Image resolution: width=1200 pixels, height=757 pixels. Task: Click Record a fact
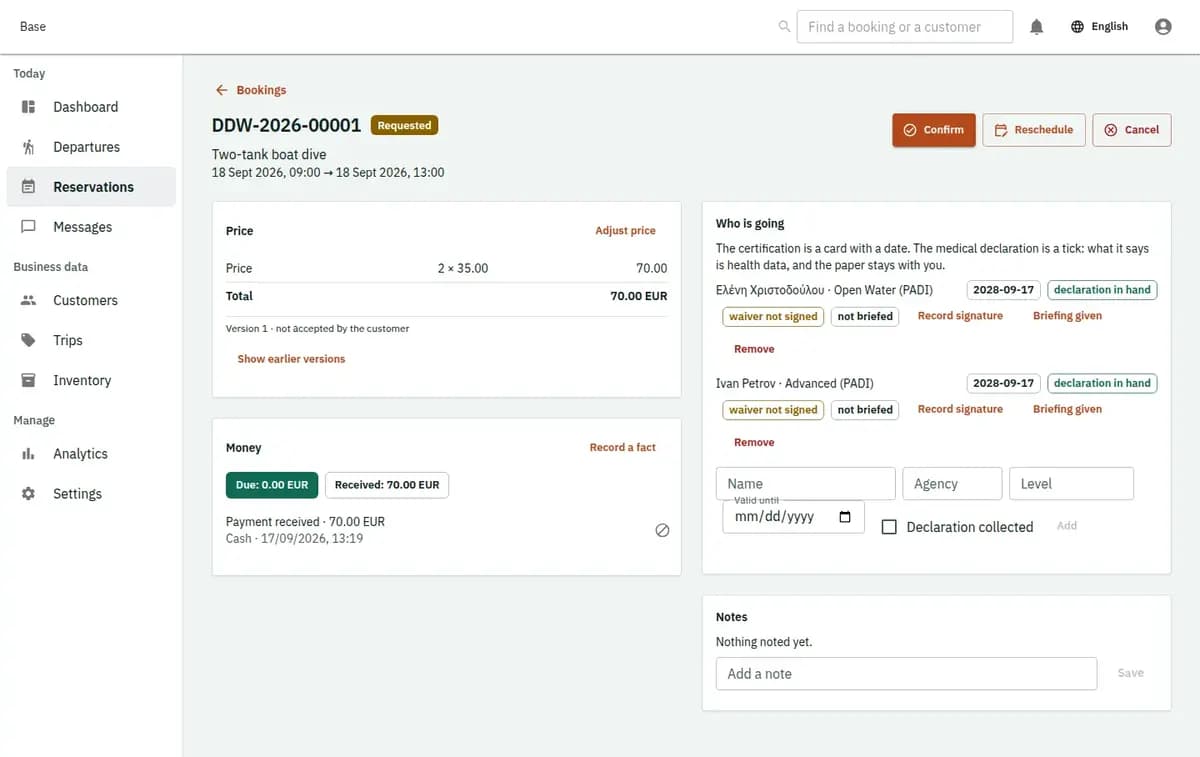click(622, 448)
